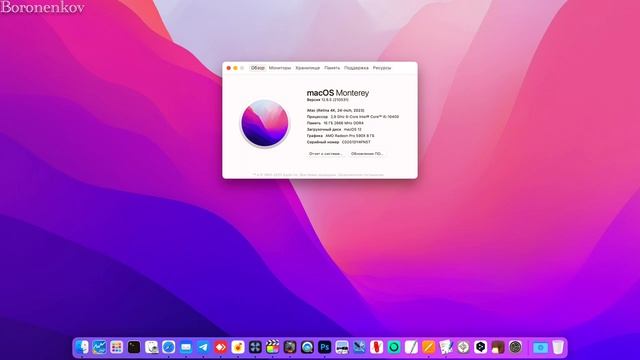Open Launchpad from the Dock
The image size is (640, 360).
(117, 347)
